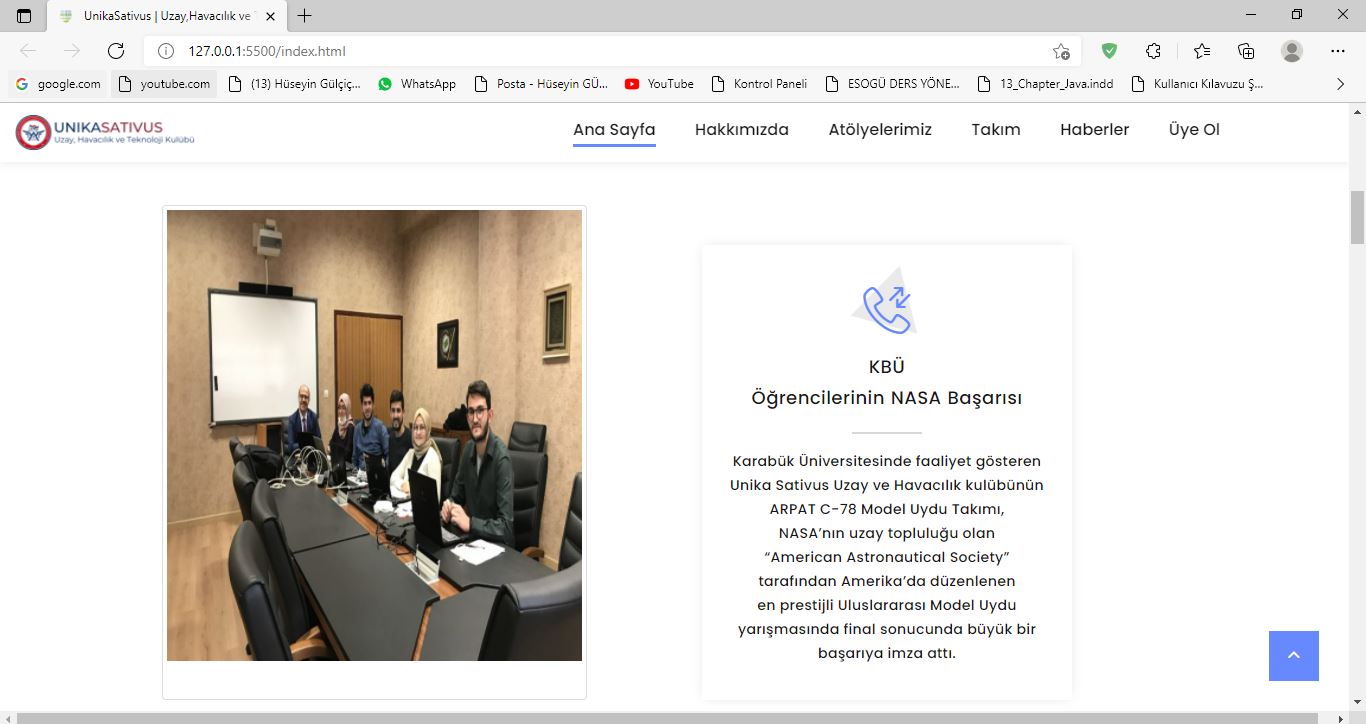Open a new browser tab

pyautogui.click(x=304, y=15)
